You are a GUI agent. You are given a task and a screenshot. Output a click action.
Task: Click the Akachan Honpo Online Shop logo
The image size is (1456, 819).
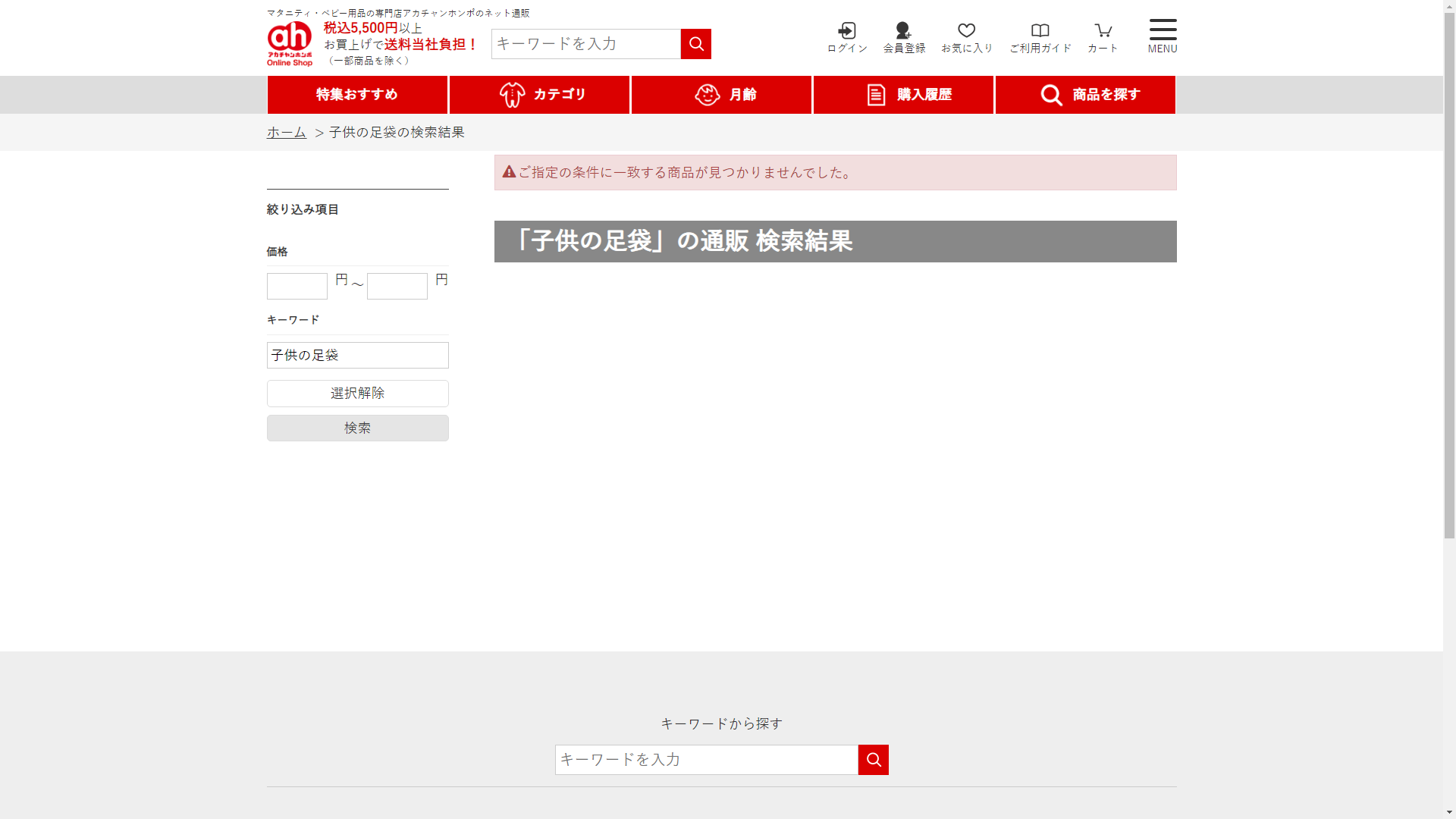(x=290, y=43)
